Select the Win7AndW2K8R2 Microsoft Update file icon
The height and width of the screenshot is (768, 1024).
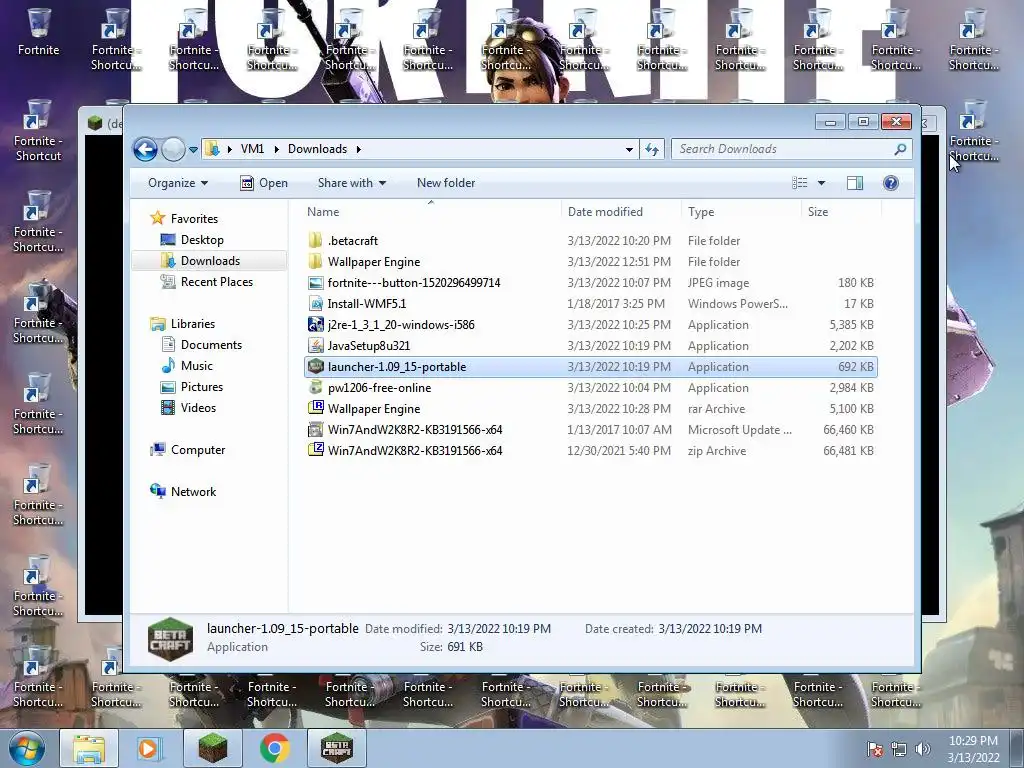pyautogui.click(x=315, y=430)
